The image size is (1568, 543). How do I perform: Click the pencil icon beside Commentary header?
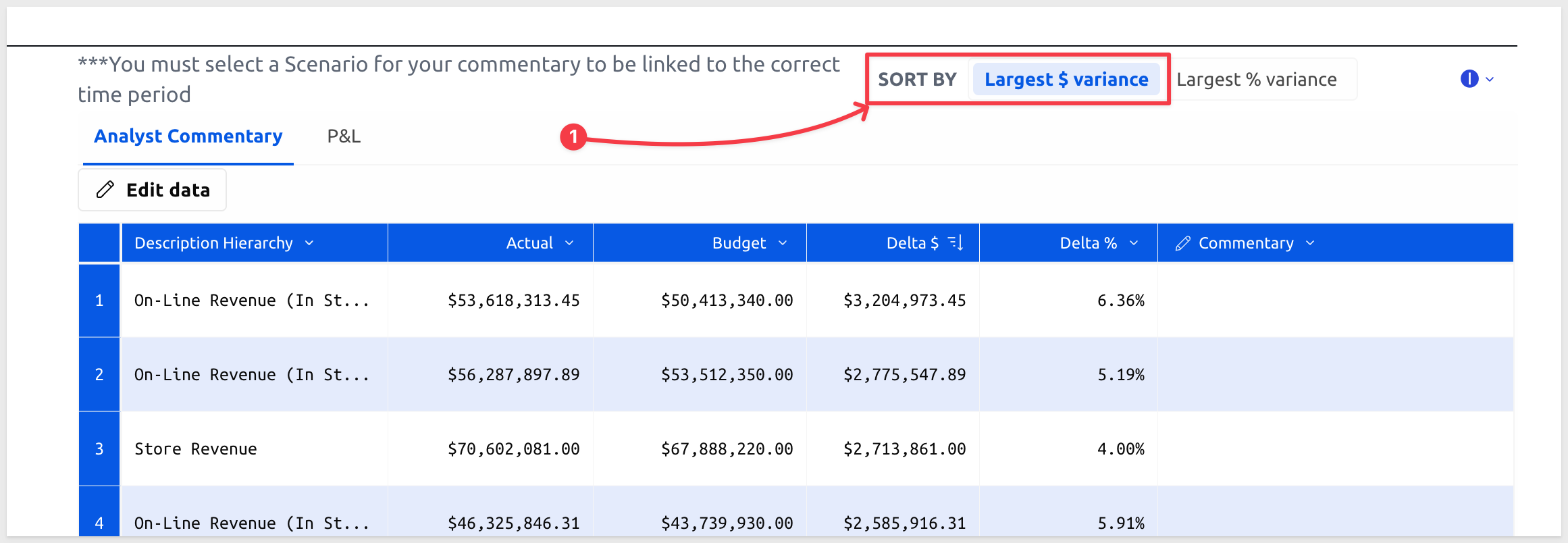click(1182, 243)
